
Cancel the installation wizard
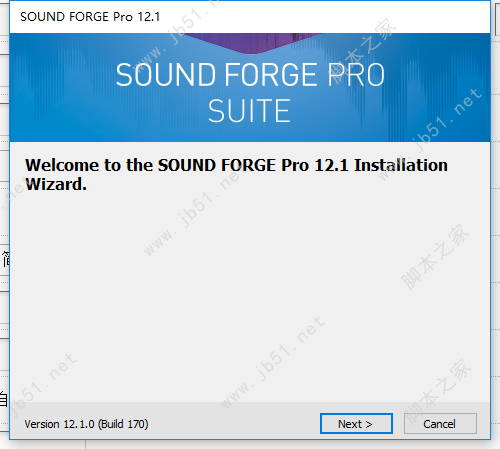point(440,424)
